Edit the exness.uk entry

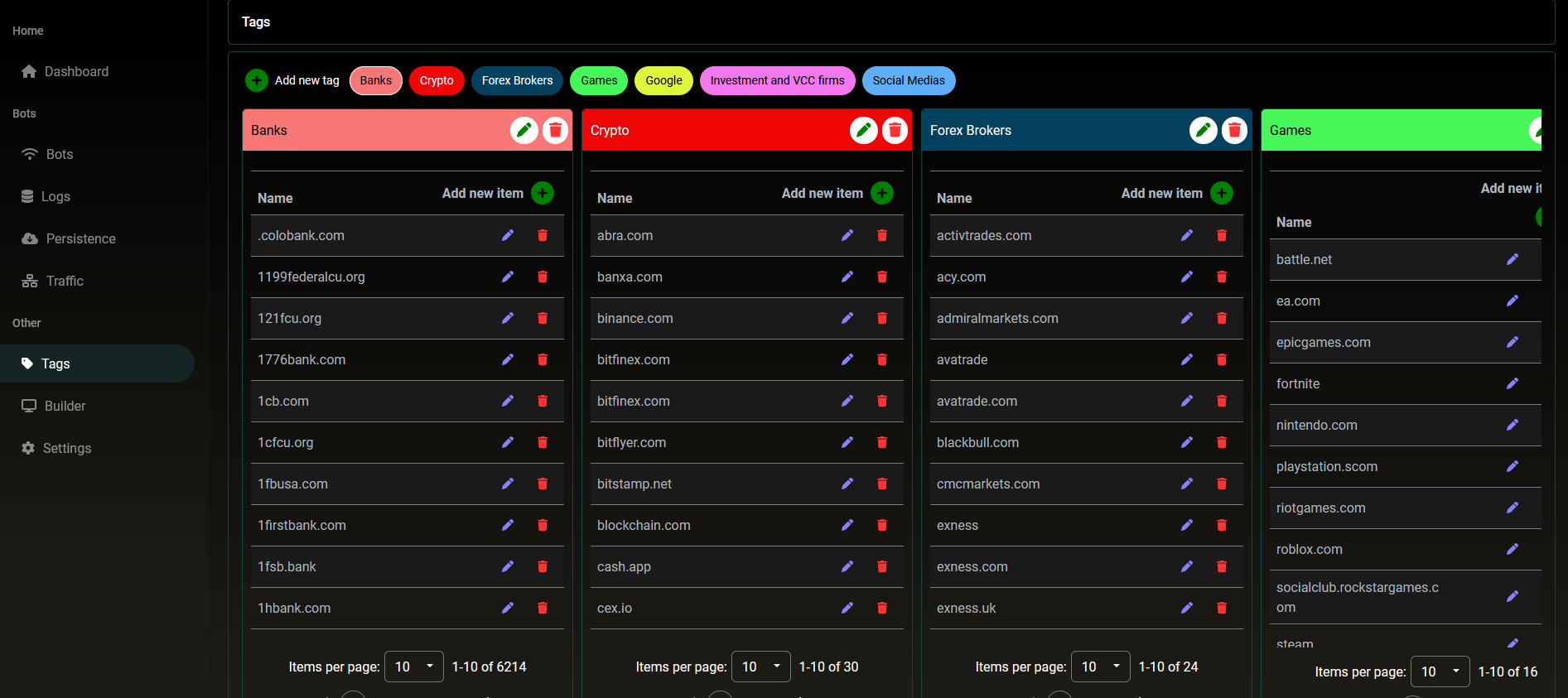coord(1187,608)
